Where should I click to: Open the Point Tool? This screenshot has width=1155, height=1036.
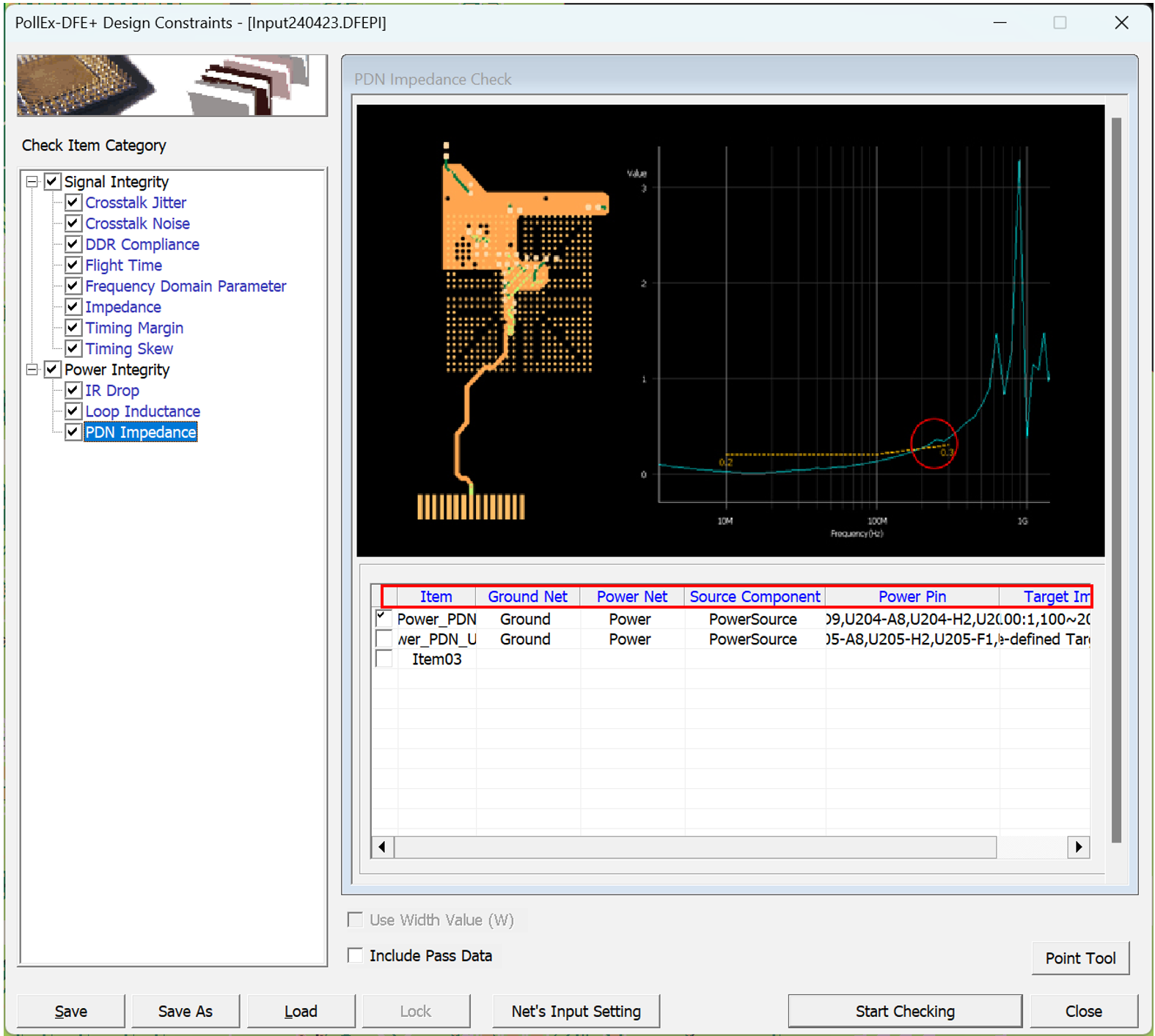click(1079, 958)
